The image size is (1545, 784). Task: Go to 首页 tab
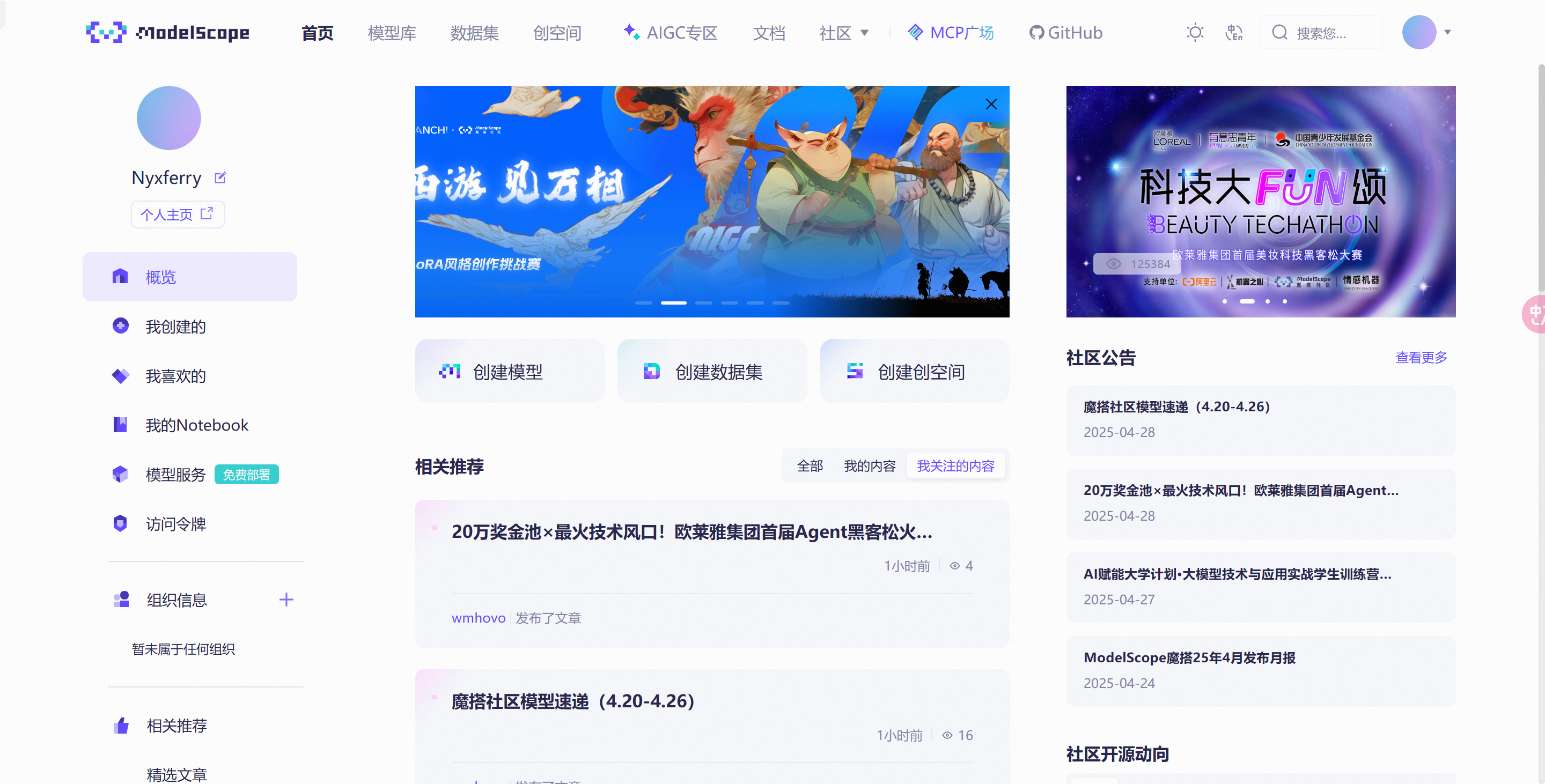317,32
